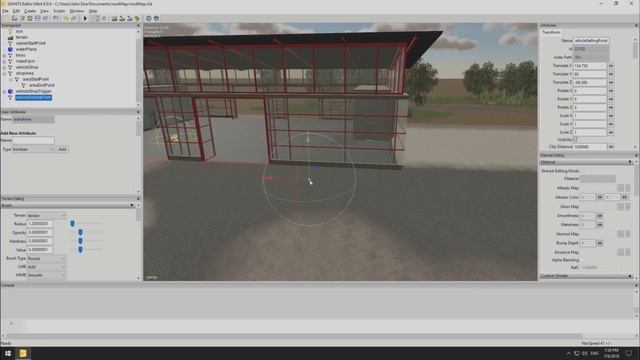
Task: Open the LMB mode dropdown
Action: point(47,267)
